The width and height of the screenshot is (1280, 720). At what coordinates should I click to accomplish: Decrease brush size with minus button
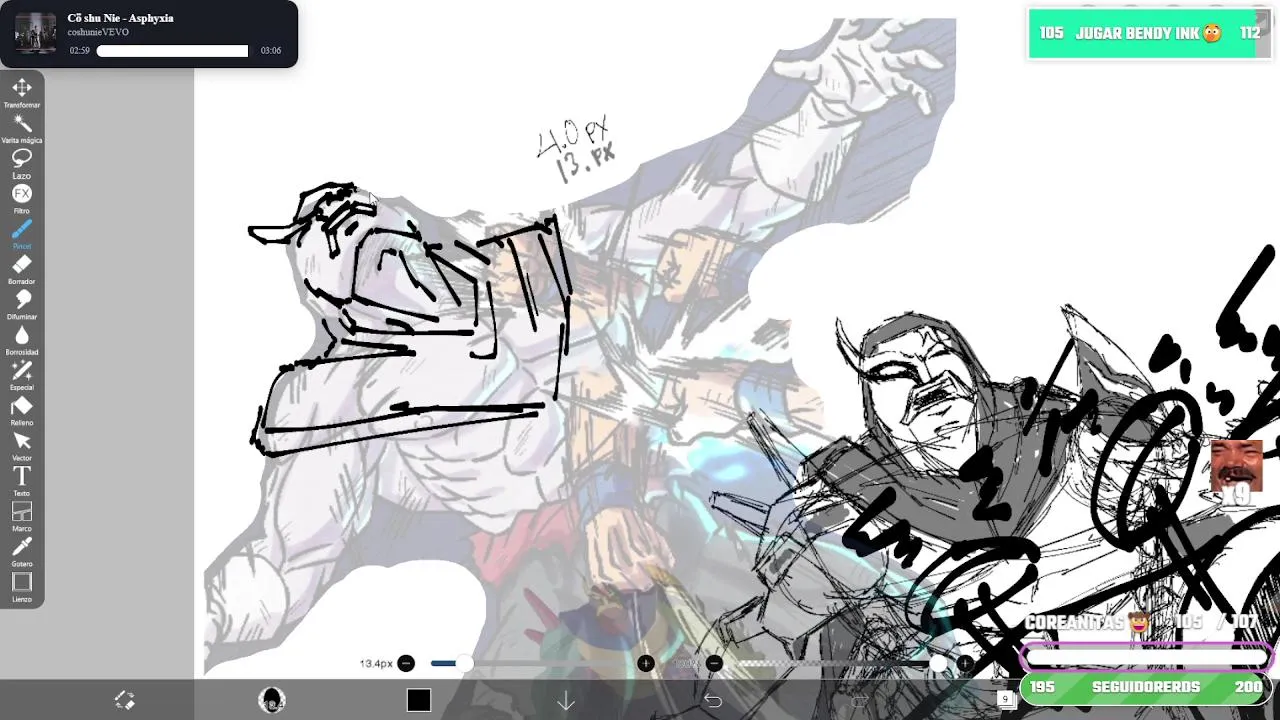pyautogui.click(x=406, y=663)
